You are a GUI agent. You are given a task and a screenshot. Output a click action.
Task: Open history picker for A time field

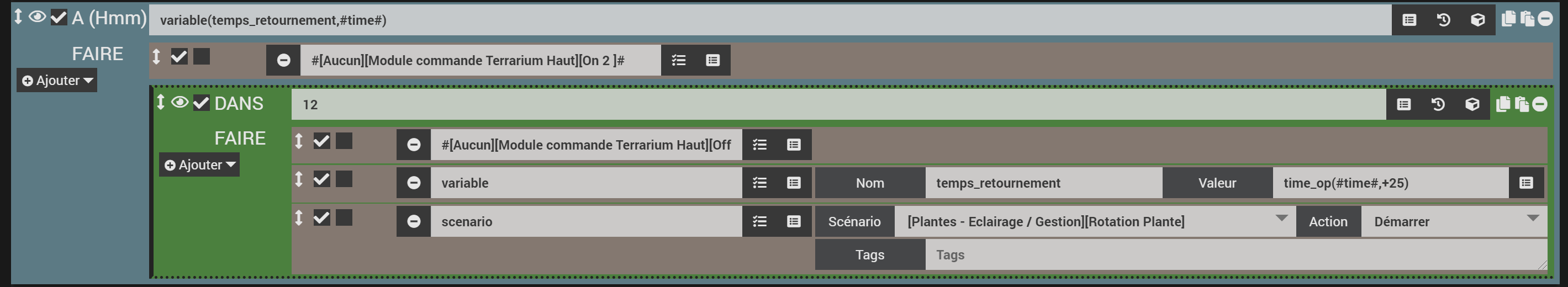point(1443,20)
